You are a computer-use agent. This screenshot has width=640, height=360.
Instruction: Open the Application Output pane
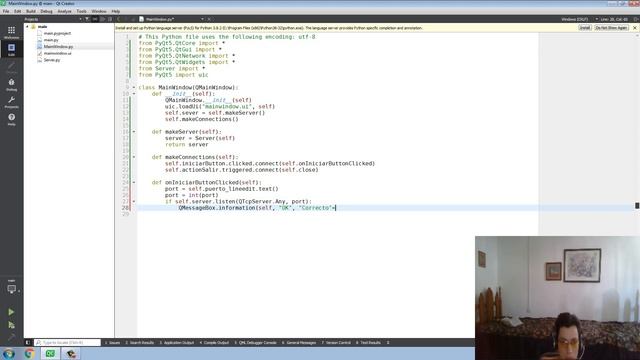177,342
